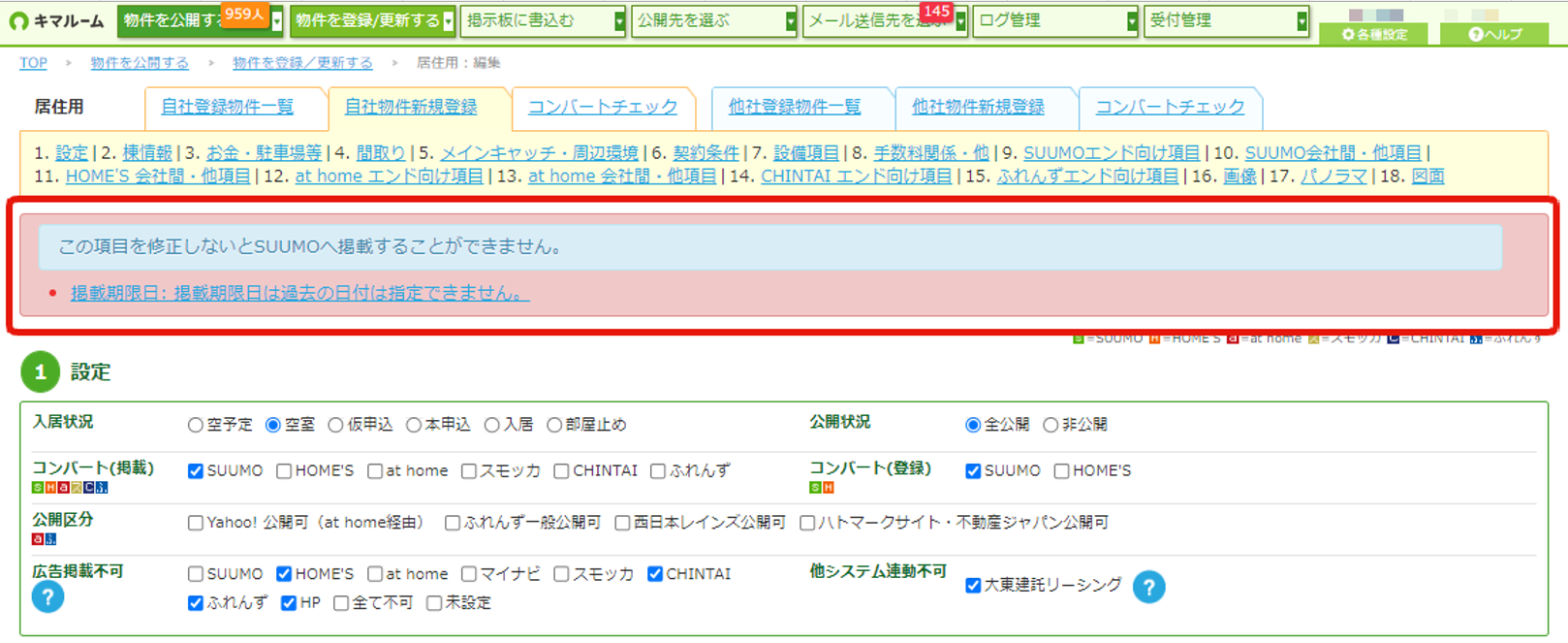Jump to お金・駐車場等 section link

264,153
